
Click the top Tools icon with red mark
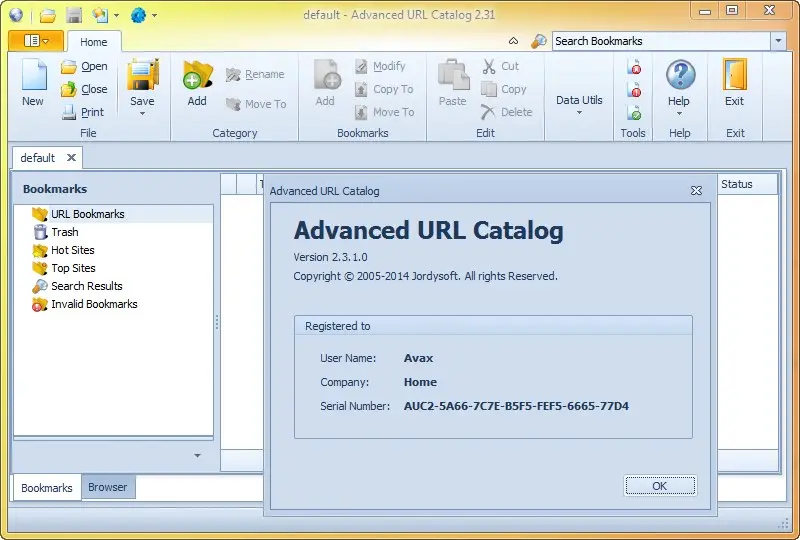coord(634,67)
